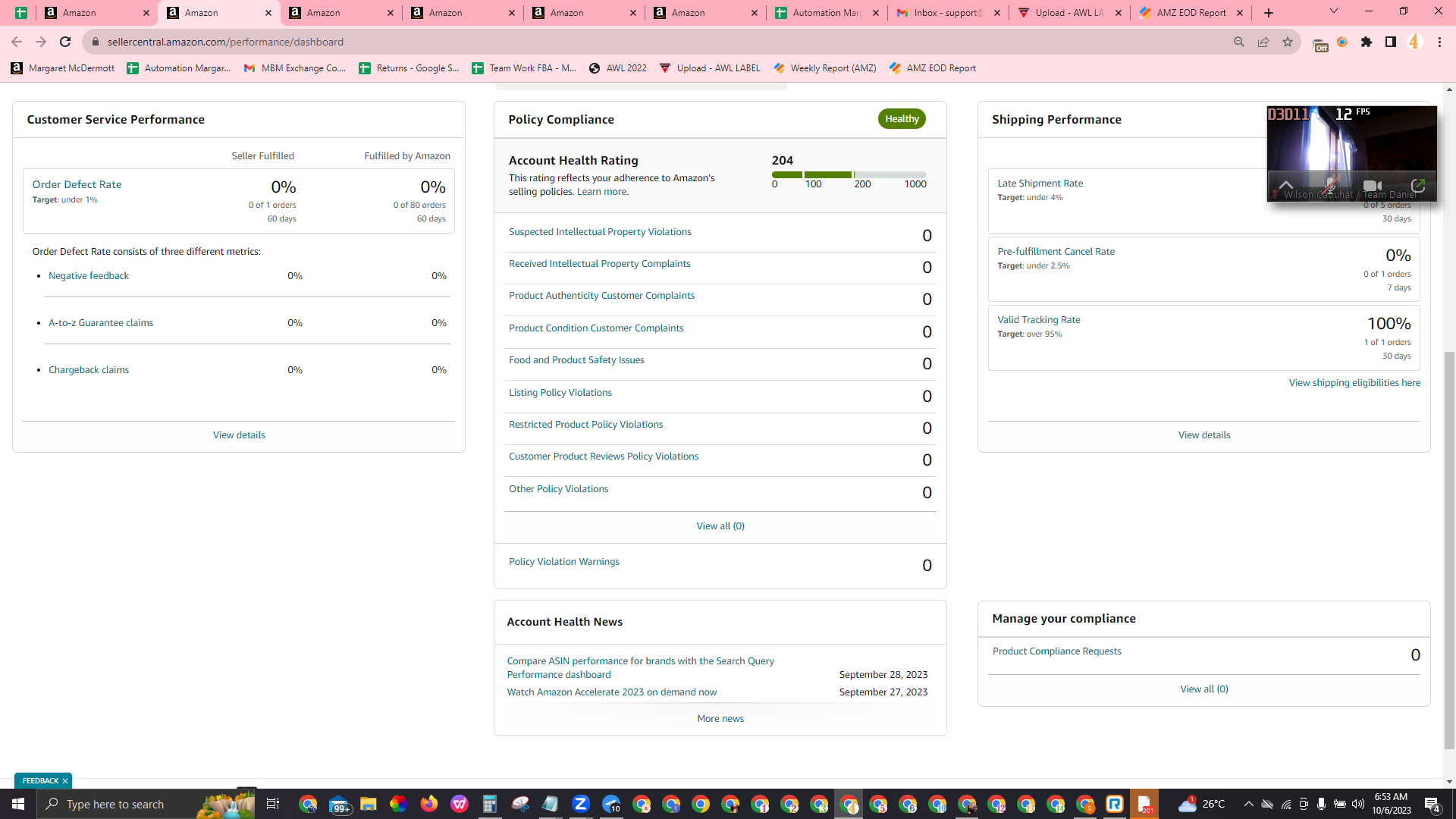Open Other Policy Violations
1456x819 pixels.
558,489
